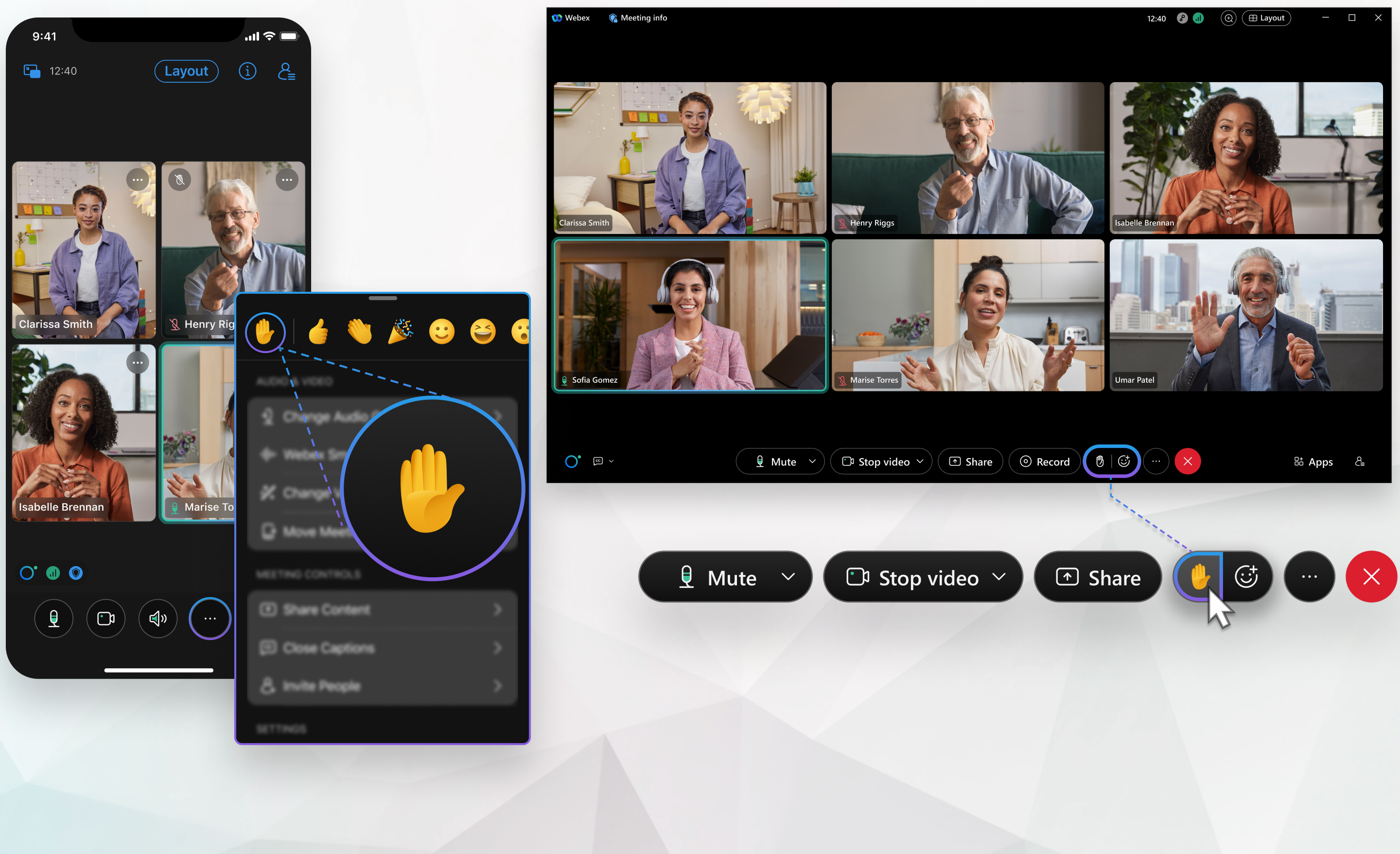This screenshot has height=854, width=1400.
Task: Click the Invite People menu item
Action: coord(383,686)
